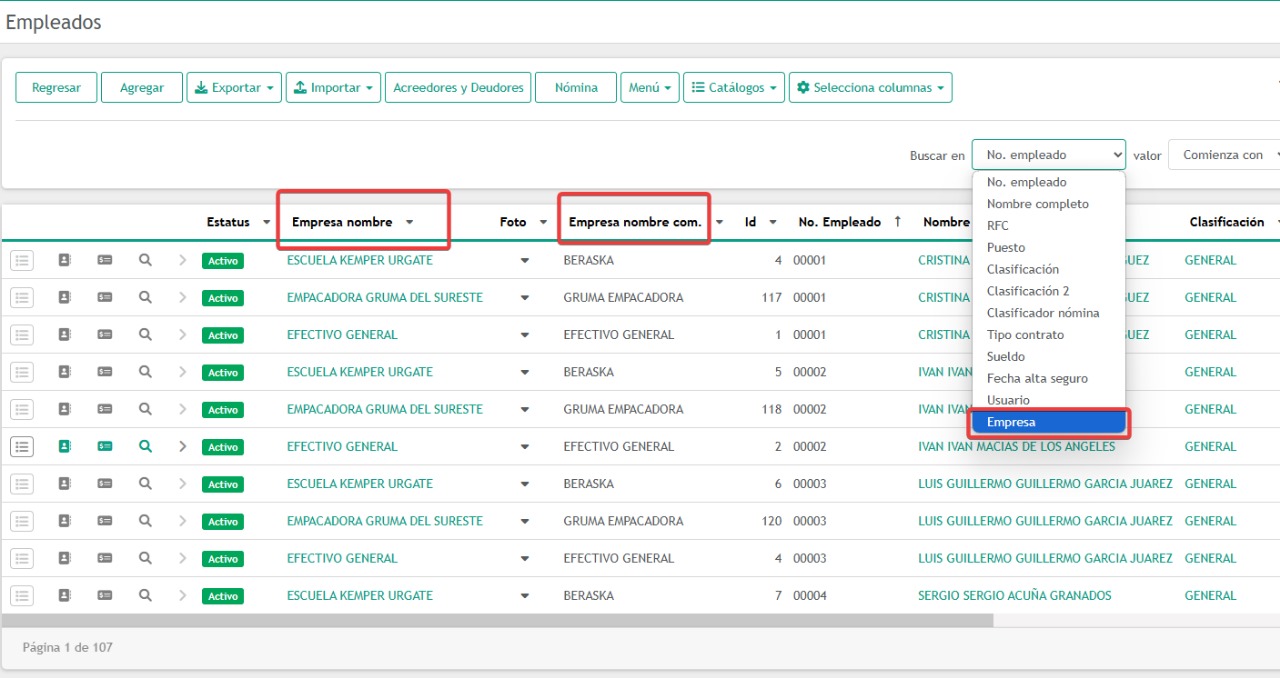Screen dimensions: 1280x678
Task: Choose Sueldo in search field list
Action: 1049,356
